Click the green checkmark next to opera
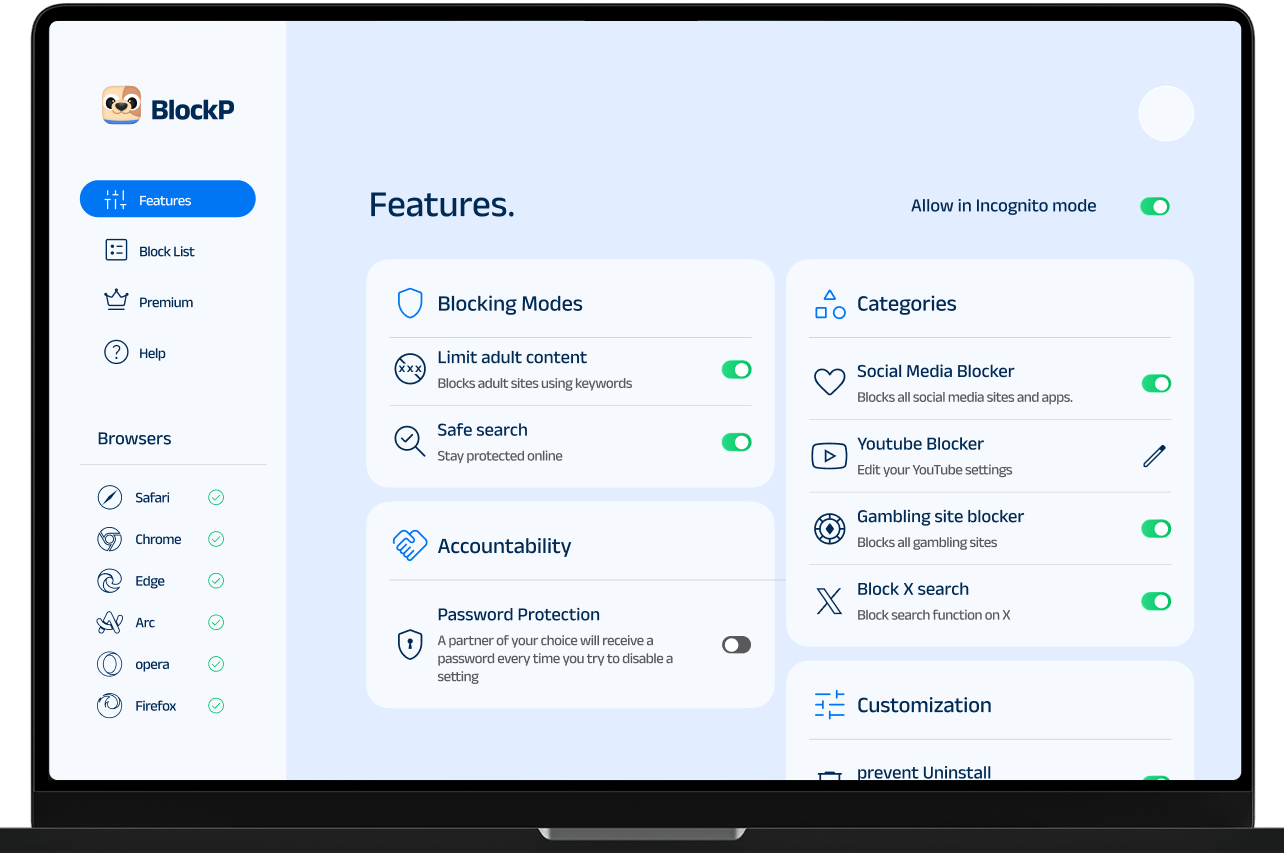Viewport: 1285px width, 854px height. 216,664
